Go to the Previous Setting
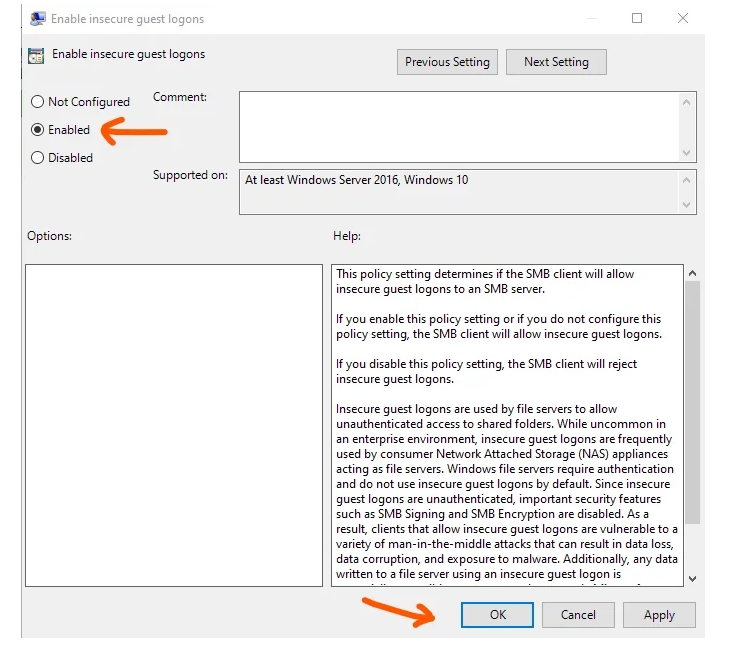 tap(447, 62)
